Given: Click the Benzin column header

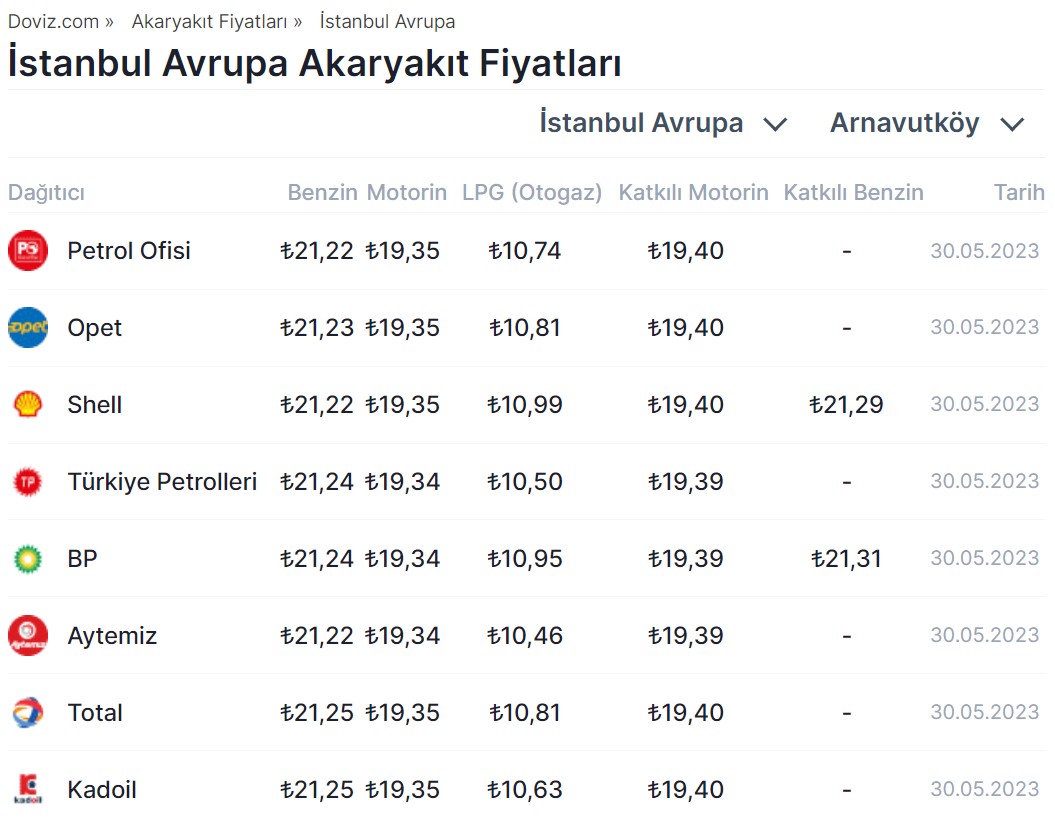Looking at the screenshot, I should click(x=322, y=192).
